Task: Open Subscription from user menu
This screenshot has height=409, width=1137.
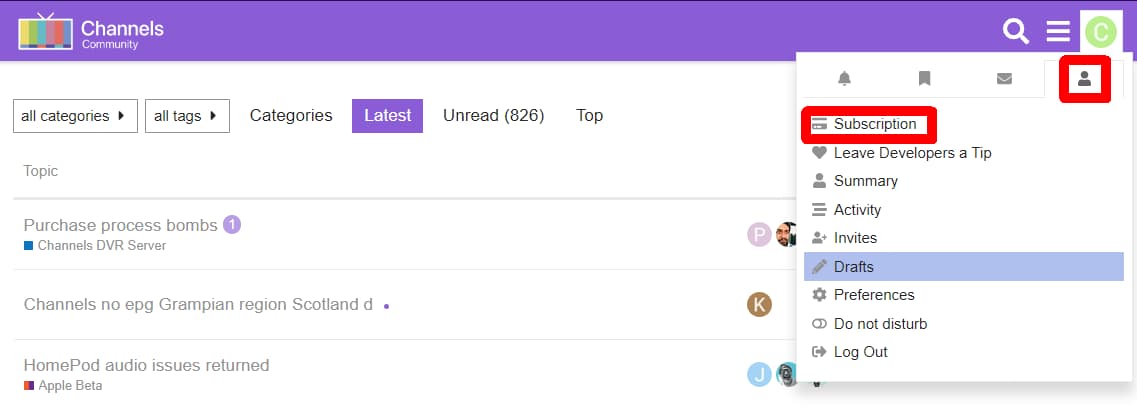Action: point(875,124)
